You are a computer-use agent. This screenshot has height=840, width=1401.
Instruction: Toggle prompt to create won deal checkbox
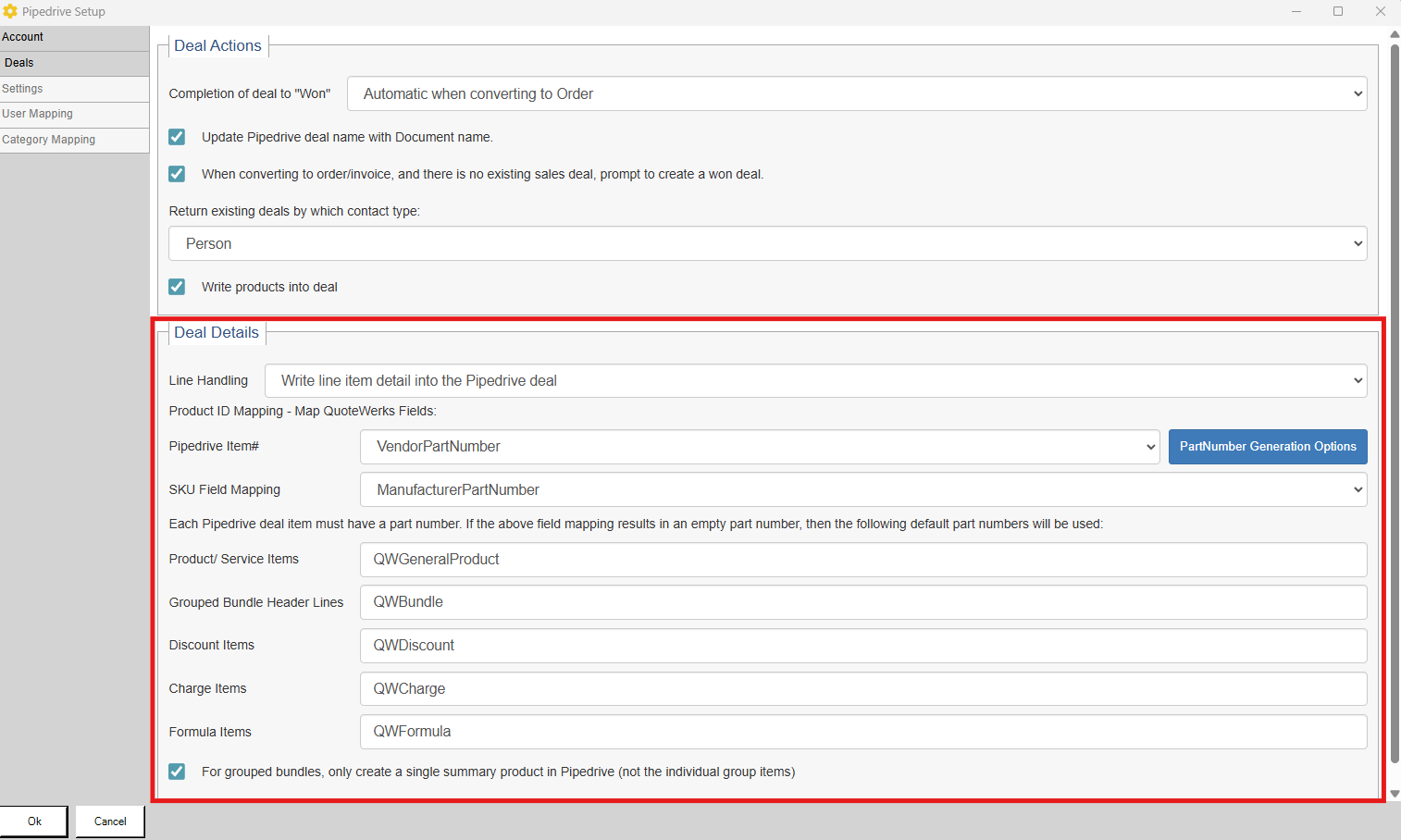coord(177,174)
